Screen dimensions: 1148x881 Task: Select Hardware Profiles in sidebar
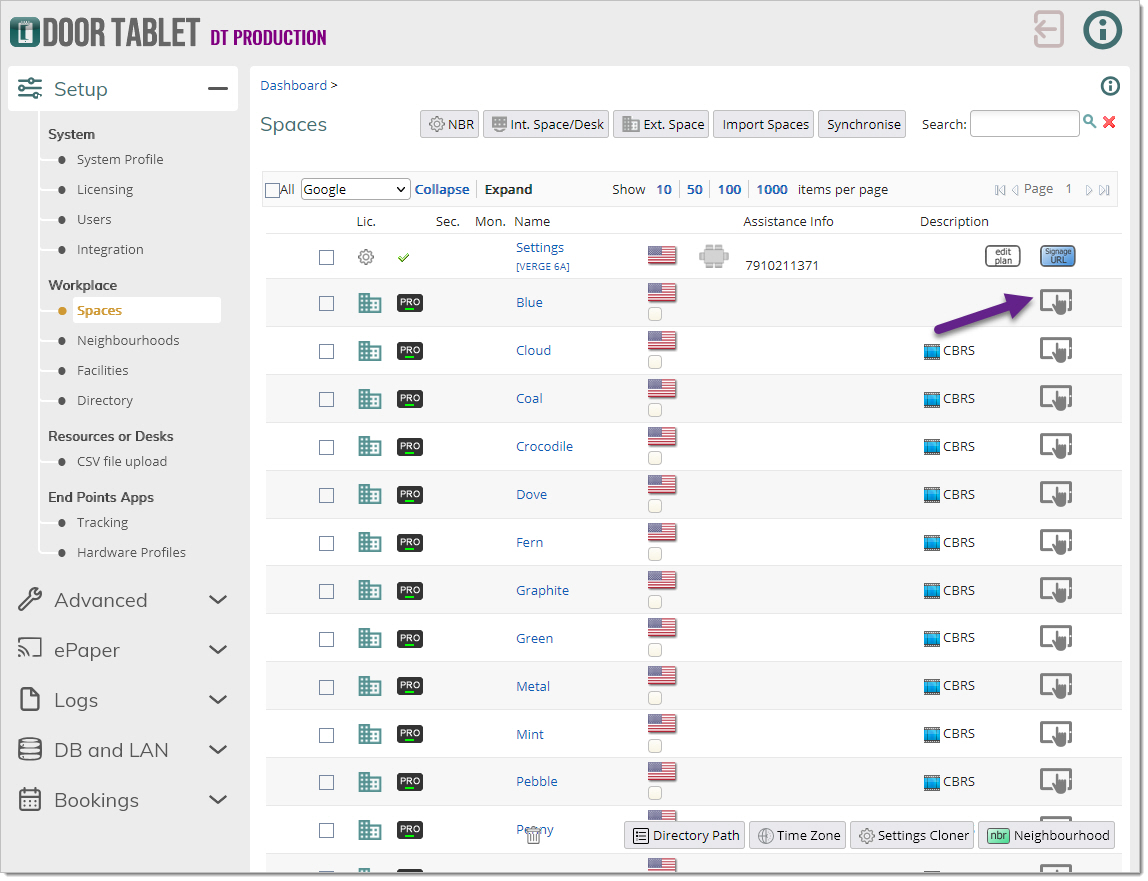pyautogui.click(x=131, y=552)
